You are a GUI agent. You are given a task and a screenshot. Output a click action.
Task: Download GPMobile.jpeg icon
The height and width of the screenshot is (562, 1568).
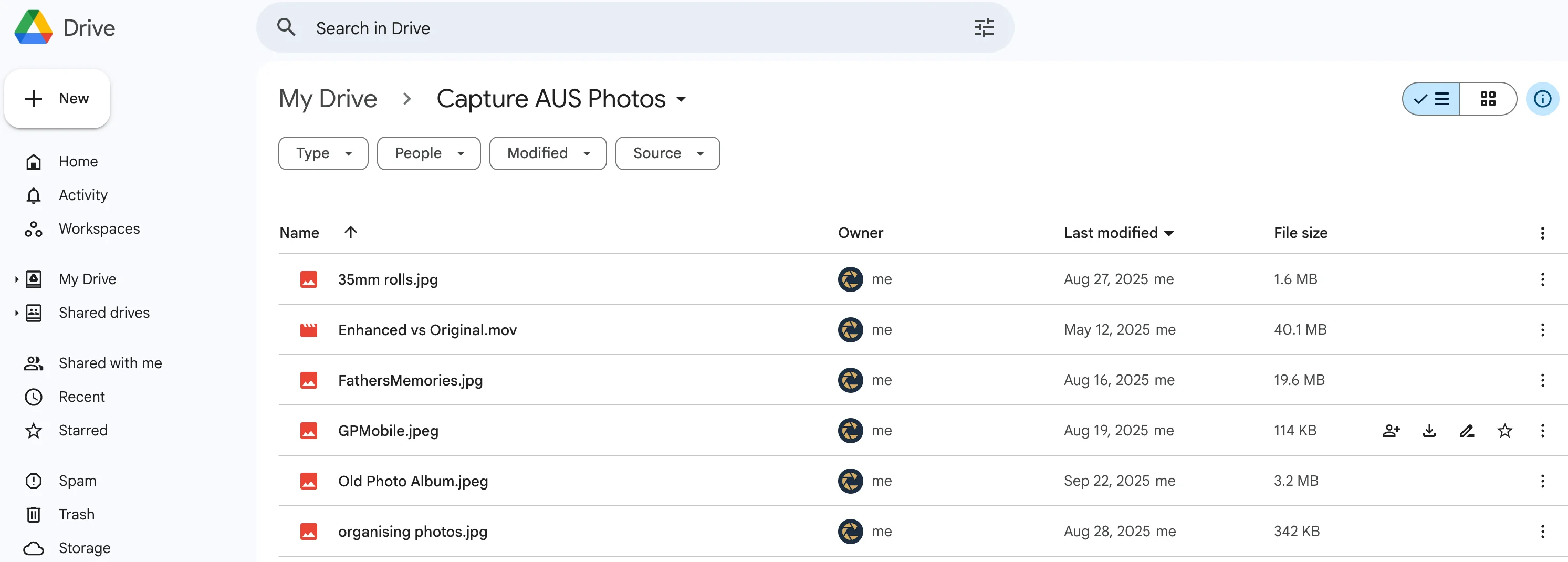coord(1429,431)
